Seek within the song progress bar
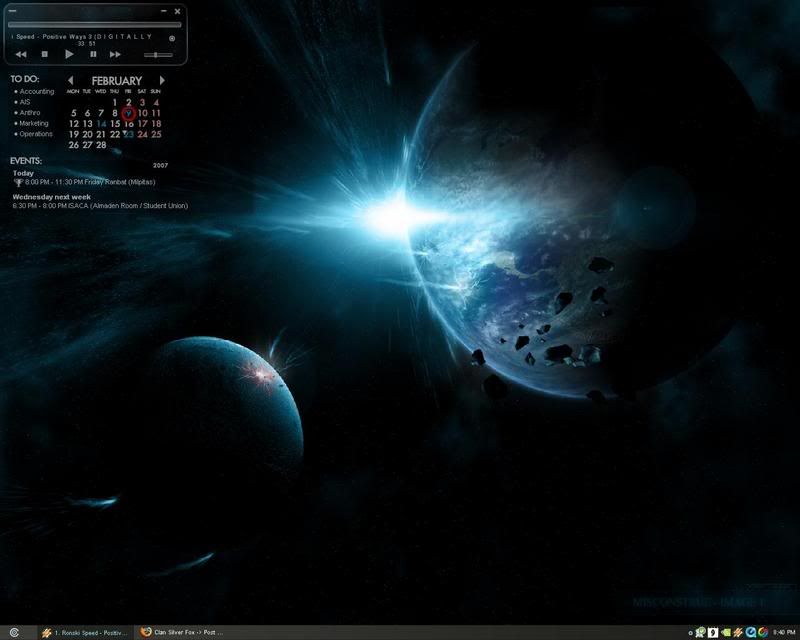Viewport: 800px width, 640px height. pos(94,24)
